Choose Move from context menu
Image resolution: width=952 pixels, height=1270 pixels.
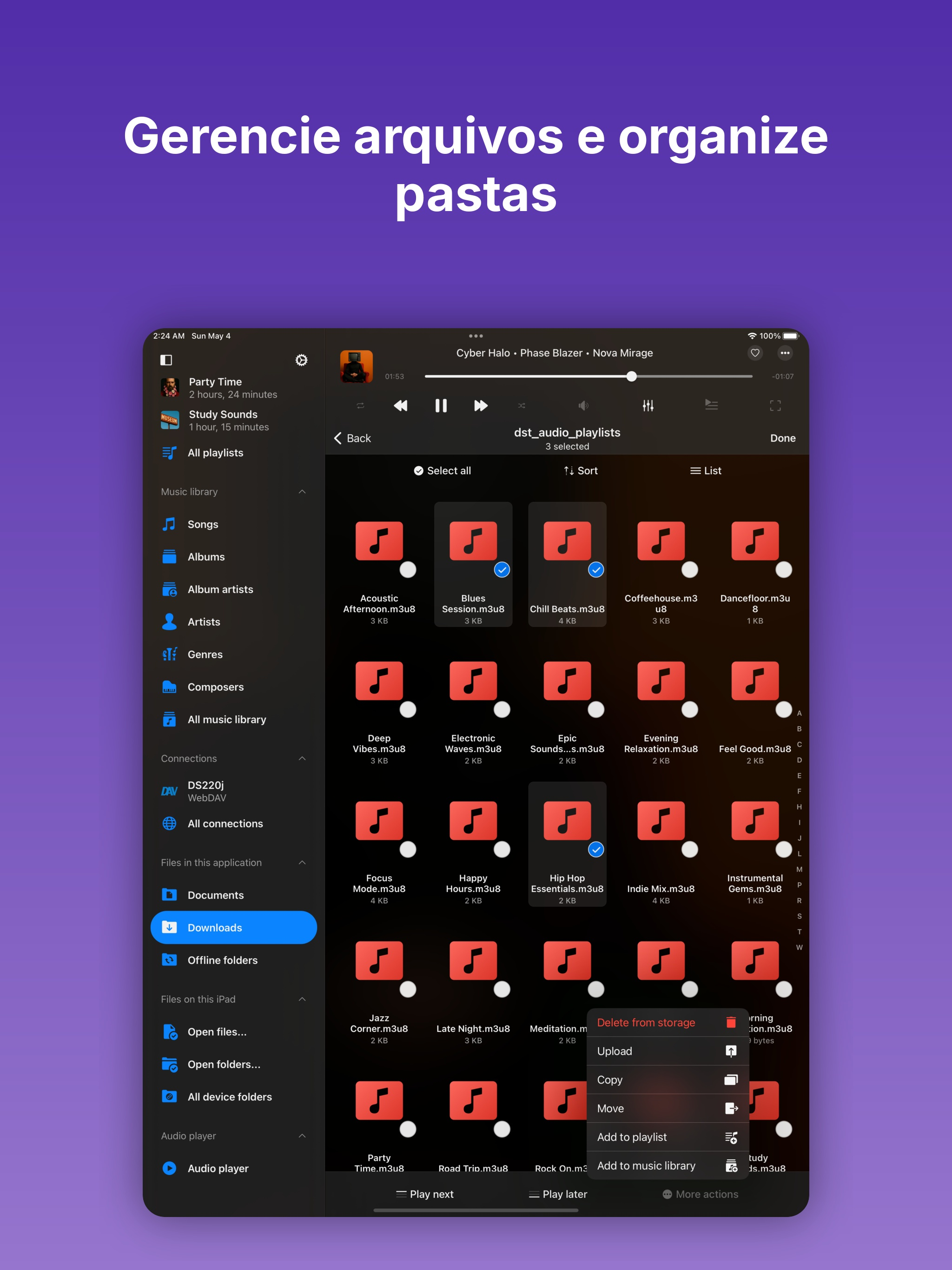pos(667,1108)
